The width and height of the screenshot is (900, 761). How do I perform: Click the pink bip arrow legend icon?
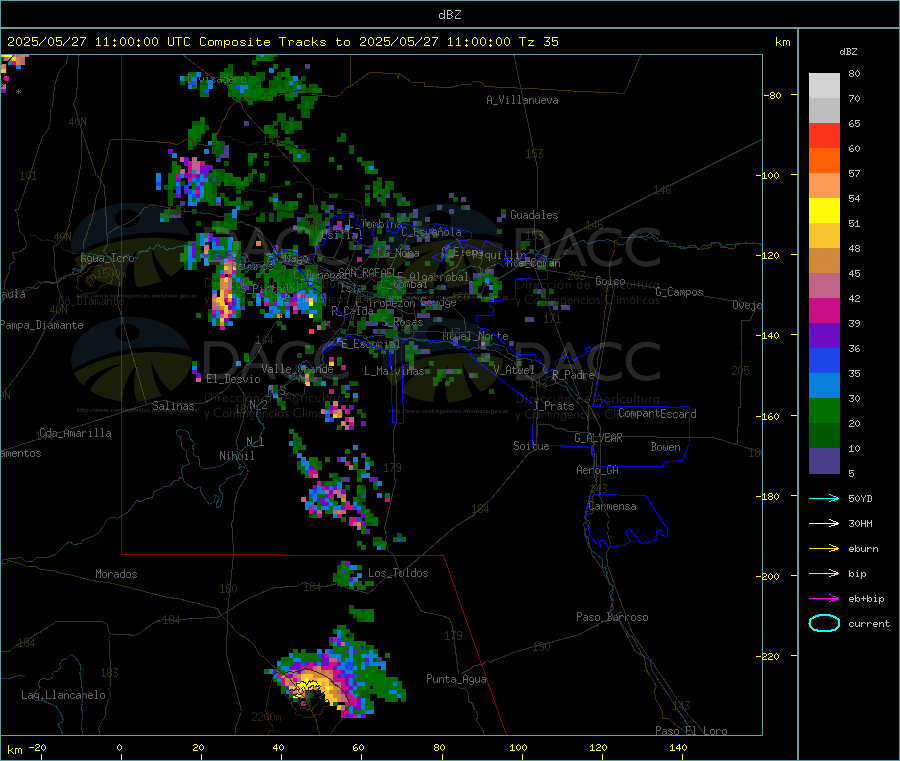click(x=824, y=573)
